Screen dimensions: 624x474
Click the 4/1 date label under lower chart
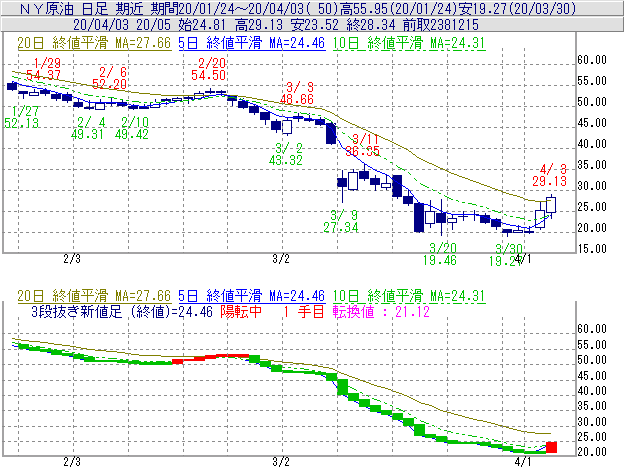click(523, 462)
